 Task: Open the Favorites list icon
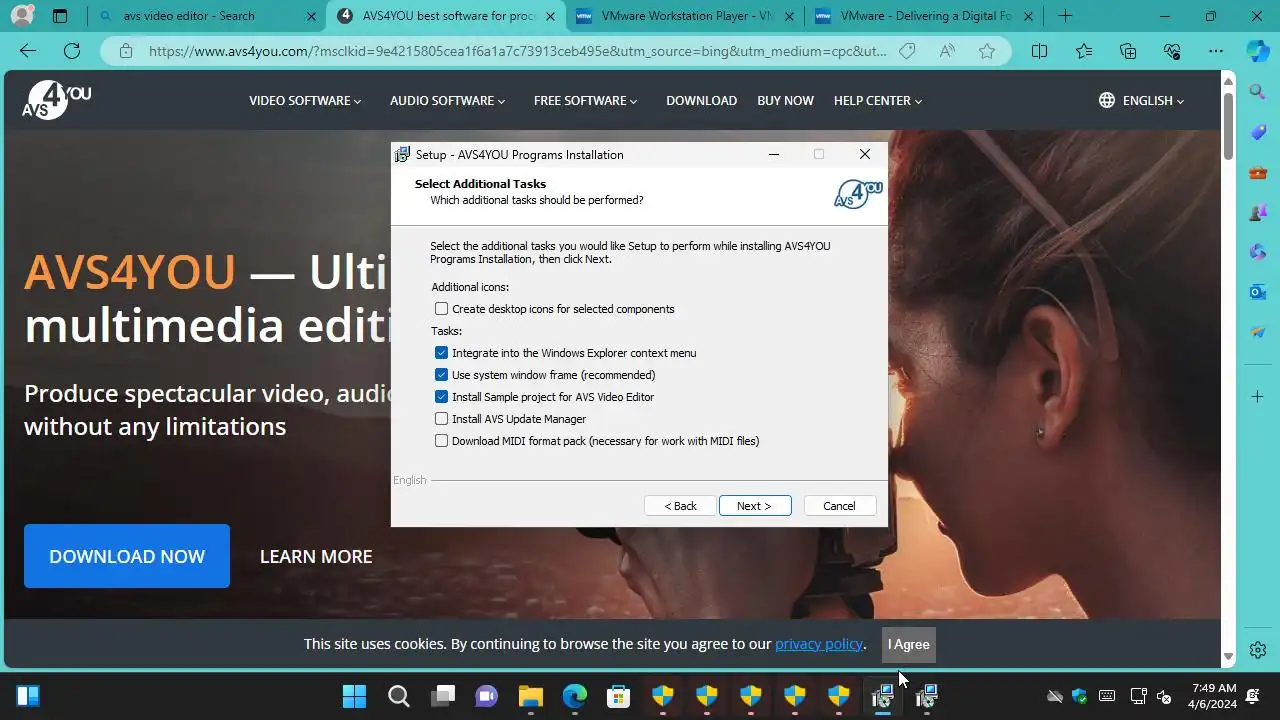click(x=1084, y=51)
